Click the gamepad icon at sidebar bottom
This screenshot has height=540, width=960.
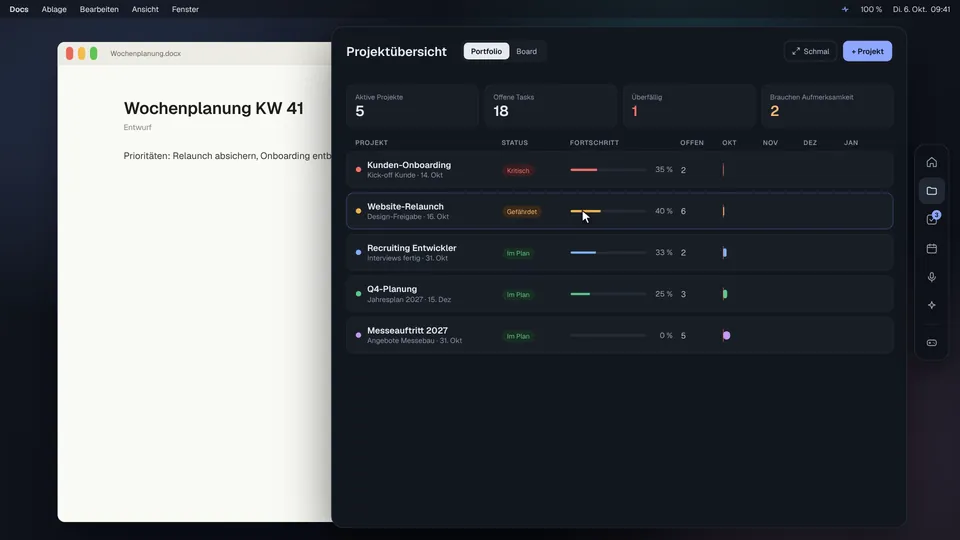click(931, 343)
